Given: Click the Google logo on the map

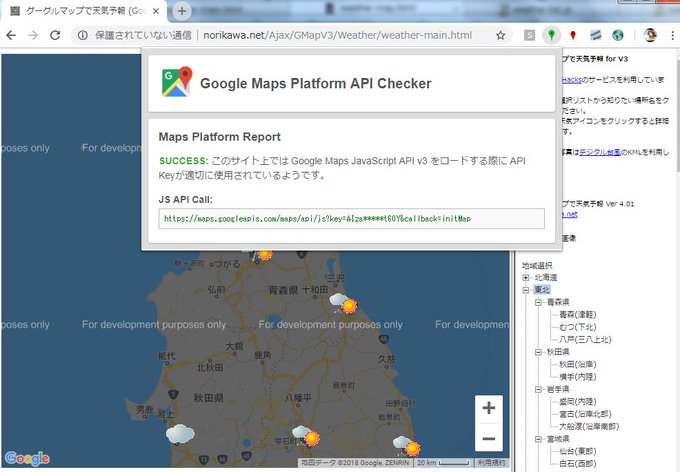Looking at the screenshot, I should [27, 458].
